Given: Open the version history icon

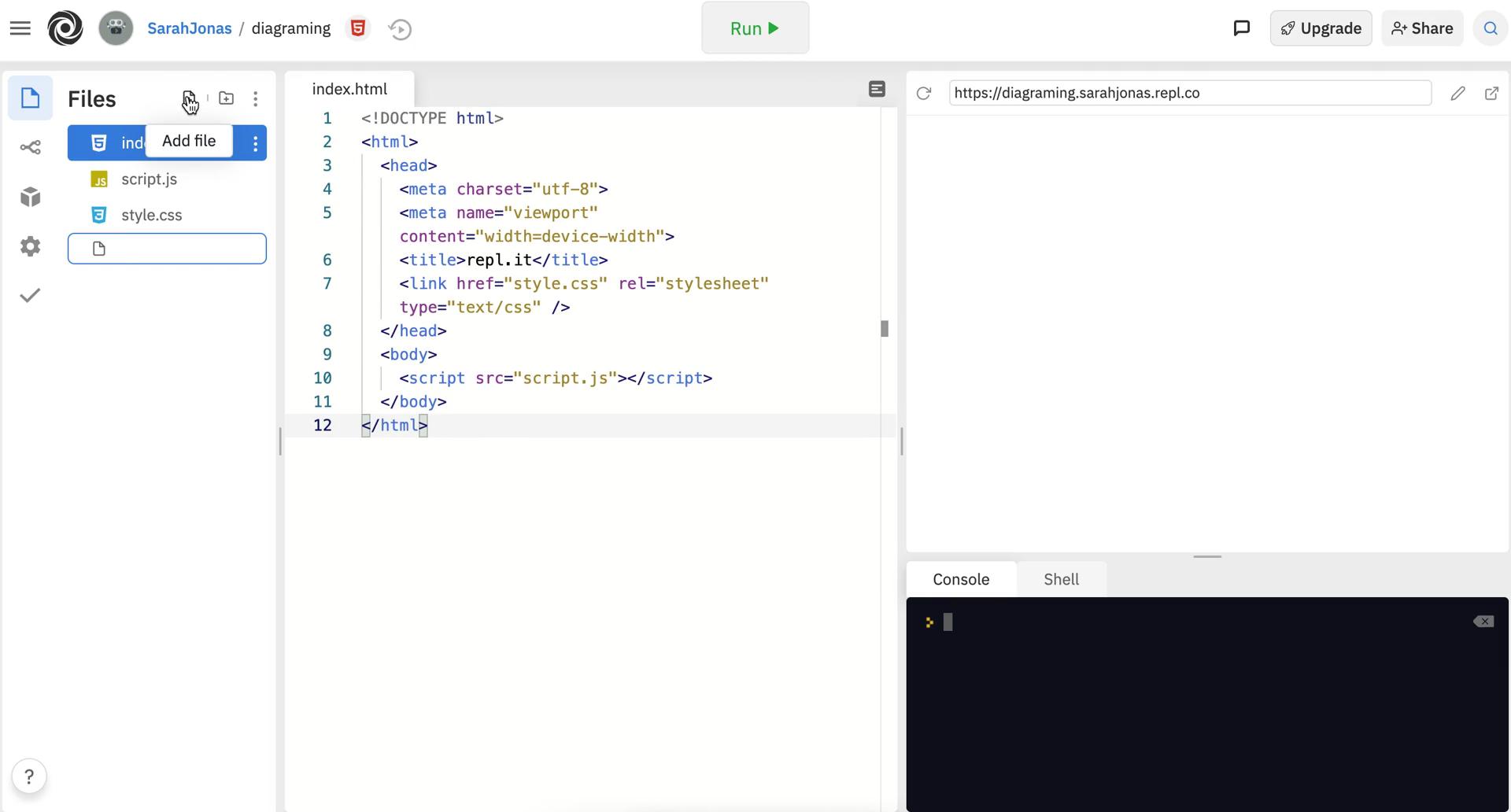Looking at the screenshot, I should (400, 29).
